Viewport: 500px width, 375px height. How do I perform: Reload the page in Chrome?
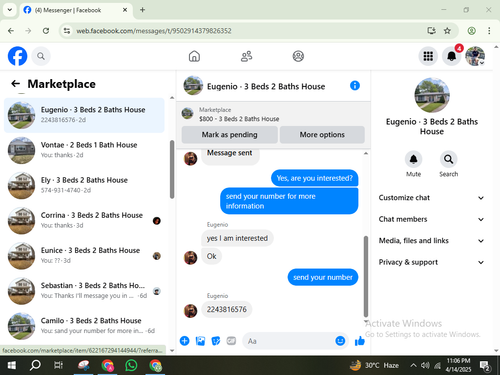[x=46, y=31]
